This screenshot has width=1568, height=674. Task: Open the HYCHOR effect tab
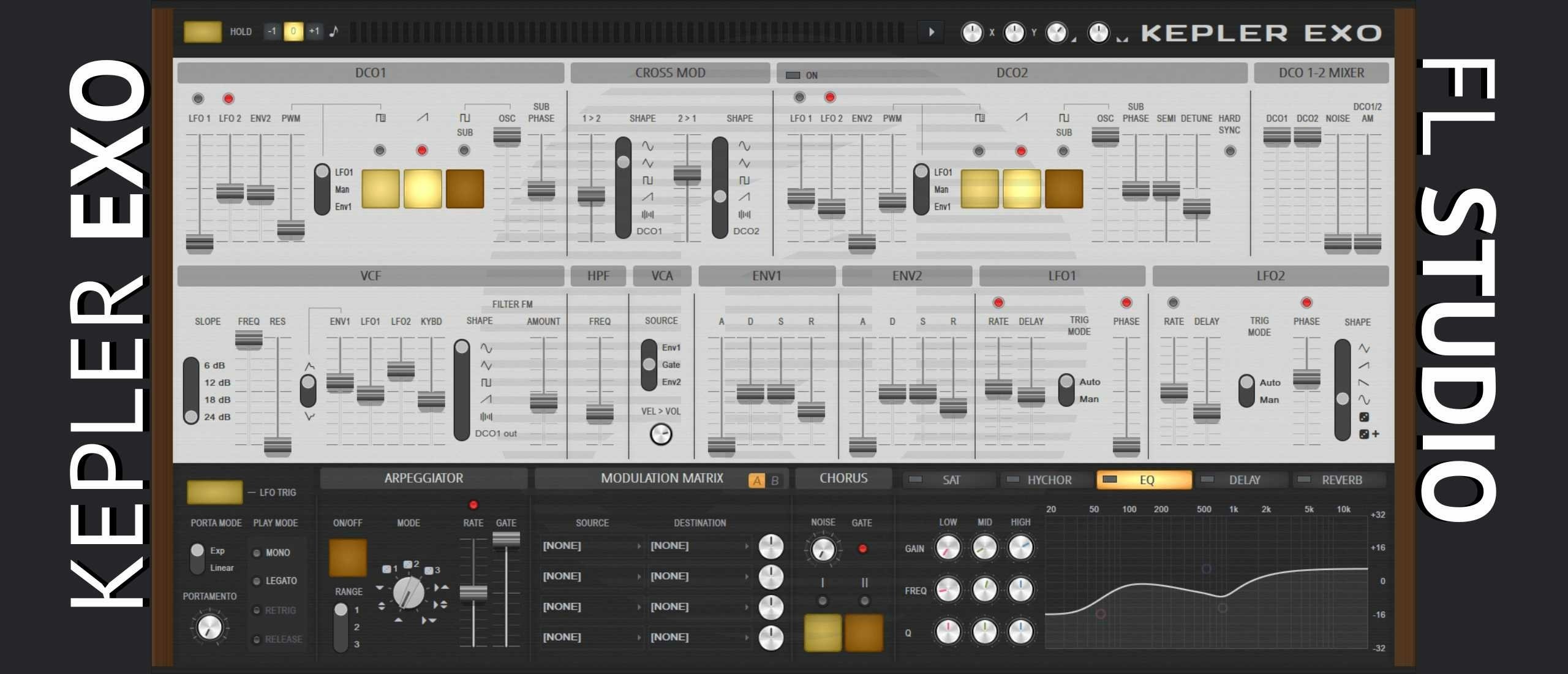coord(1046,480)
